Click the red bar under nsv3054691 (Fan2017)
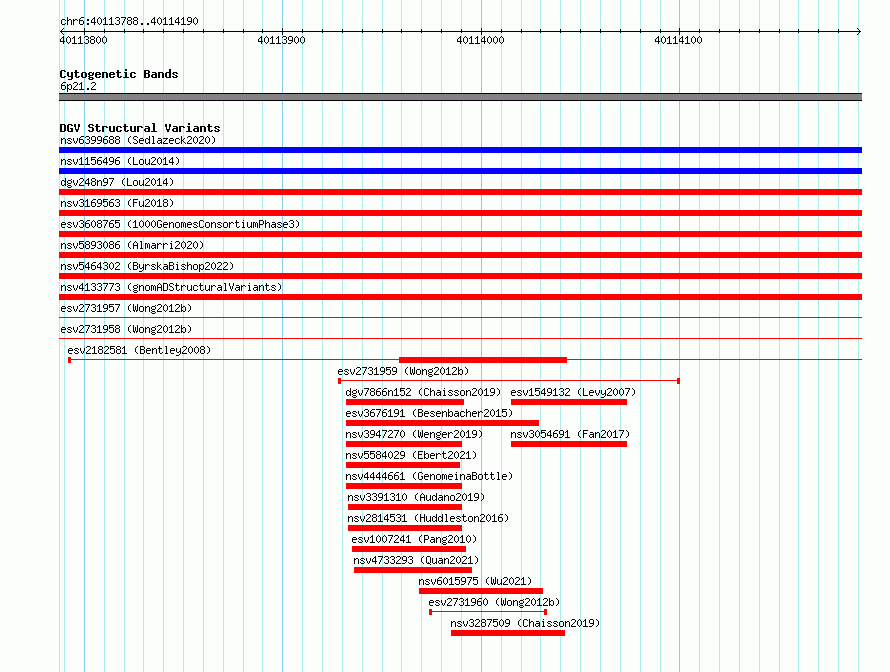 tap(569, 444)
